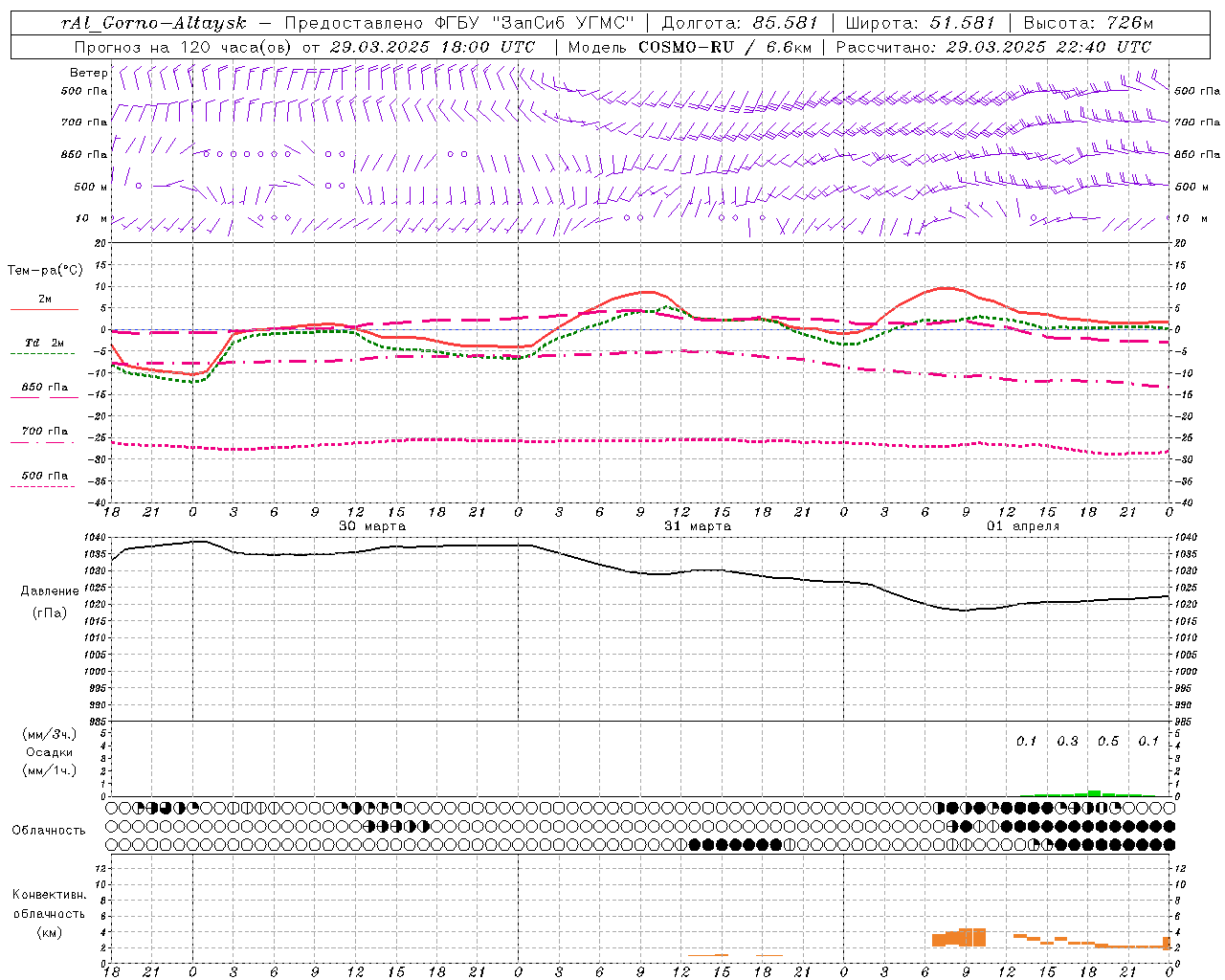Click the elevation text Высота: 726м

(1088, 23)
